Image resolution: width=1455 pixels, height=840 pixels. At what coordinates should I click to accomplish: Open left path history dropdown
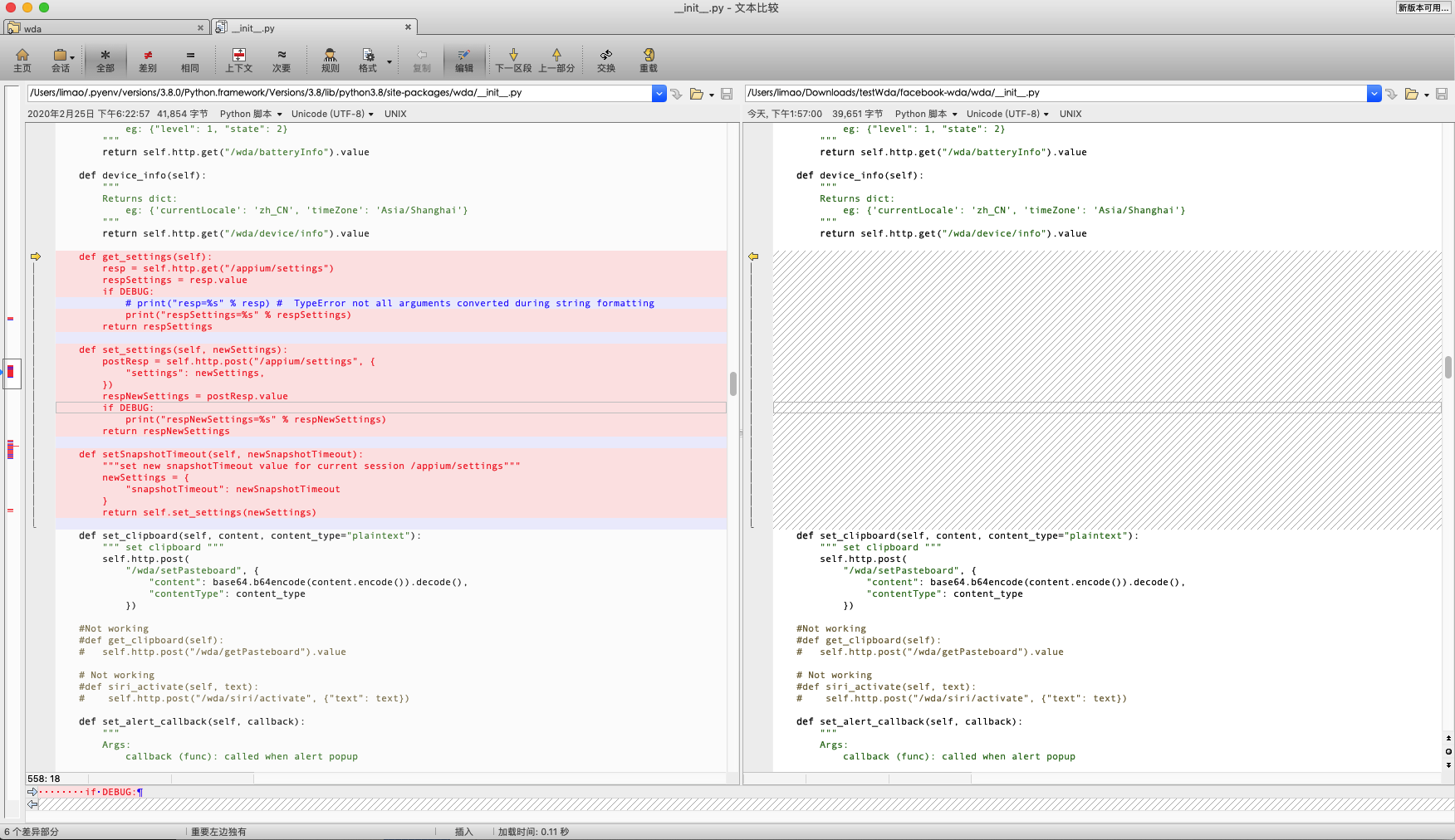point(659,93)
